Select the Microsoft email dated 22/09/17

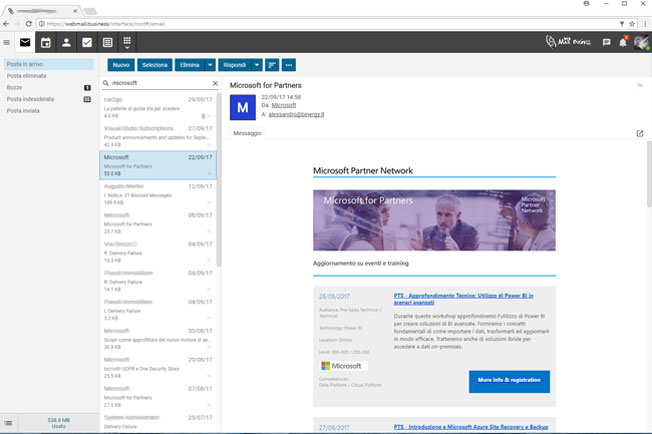tap(158, 165)
